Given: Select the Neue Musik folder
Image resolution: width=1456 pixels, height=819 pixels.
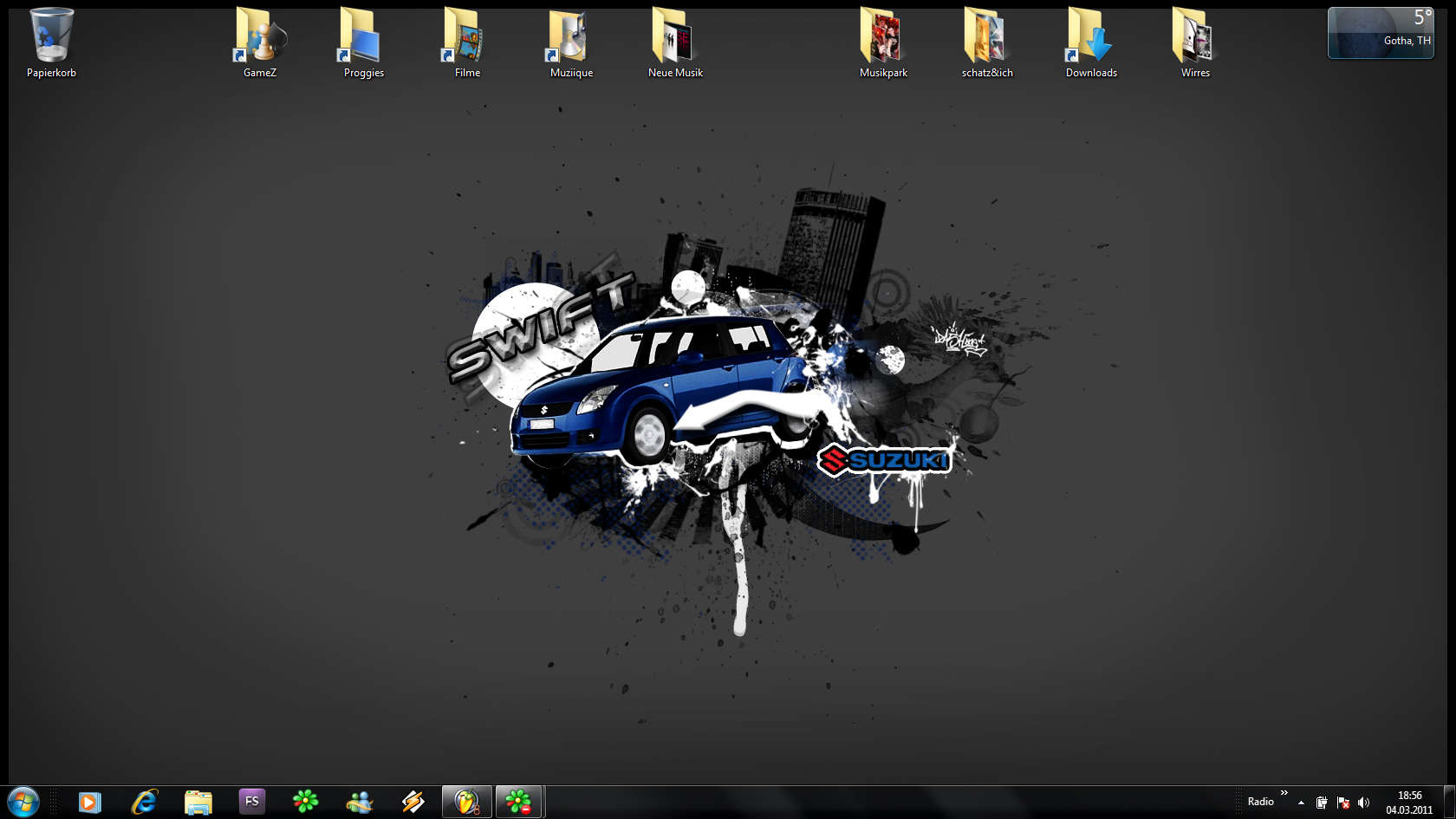Looking at the screenshot, I should click(x=676, y=43).
